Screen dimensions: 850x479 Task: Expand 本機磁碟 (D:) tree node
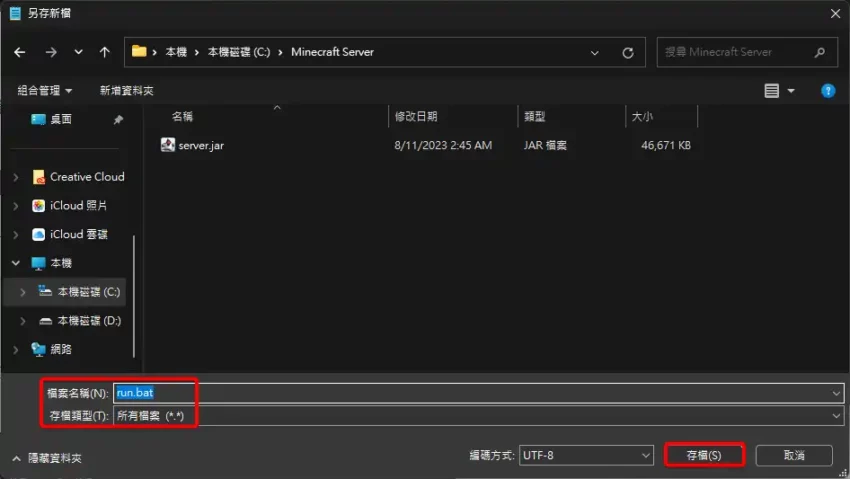pyautogui.click(x=23, y=321)
